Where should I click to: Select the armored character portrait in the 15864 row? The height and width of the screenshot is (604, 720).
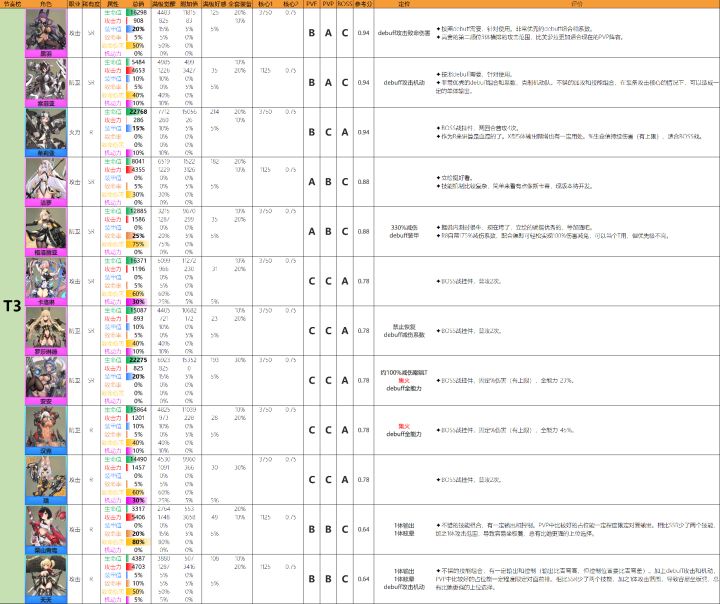click(x=46, y=426)
